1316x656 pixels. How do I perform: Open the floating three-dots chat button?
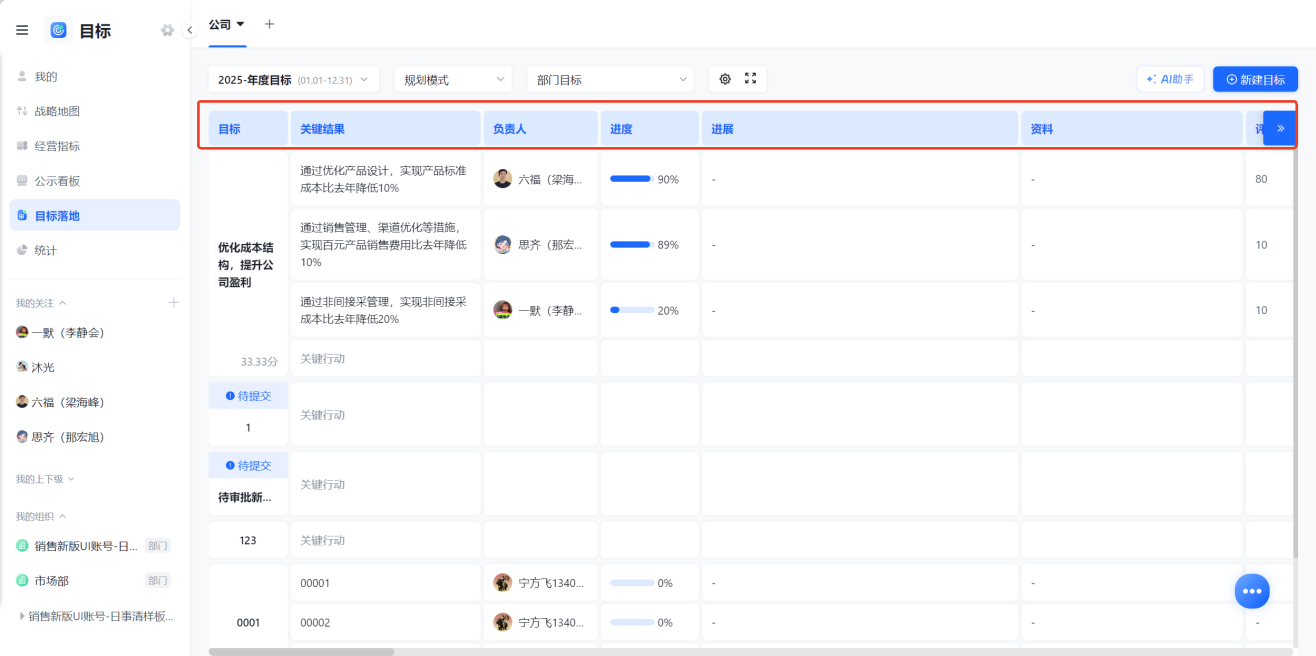pyautogui.click(x=1252, y=591)
